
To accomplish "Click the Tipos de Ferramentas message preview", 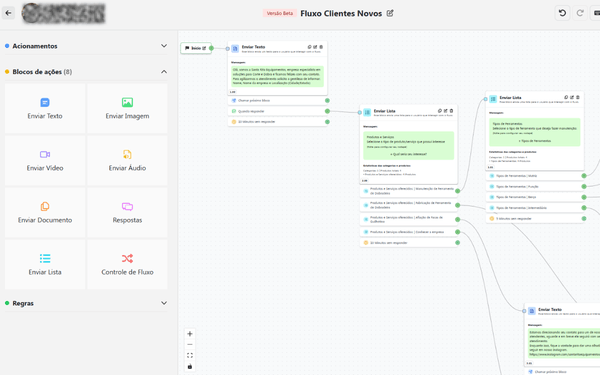I will 535,132.
